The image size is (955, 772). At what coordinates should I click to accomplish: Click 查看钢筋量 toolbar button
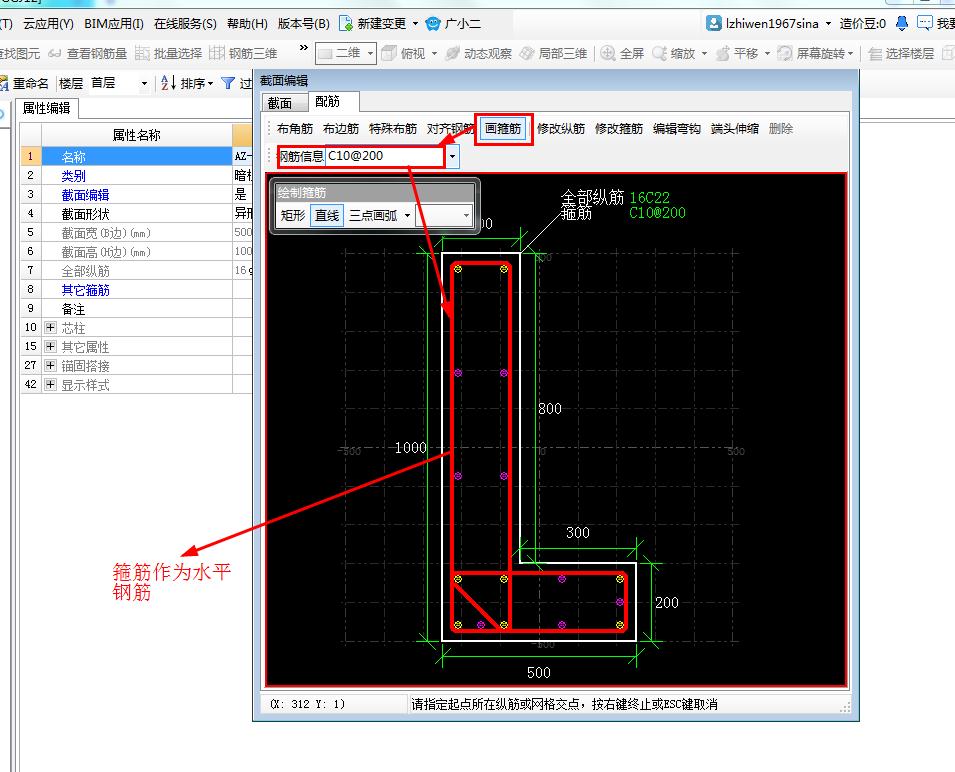(x=88, y=54)
